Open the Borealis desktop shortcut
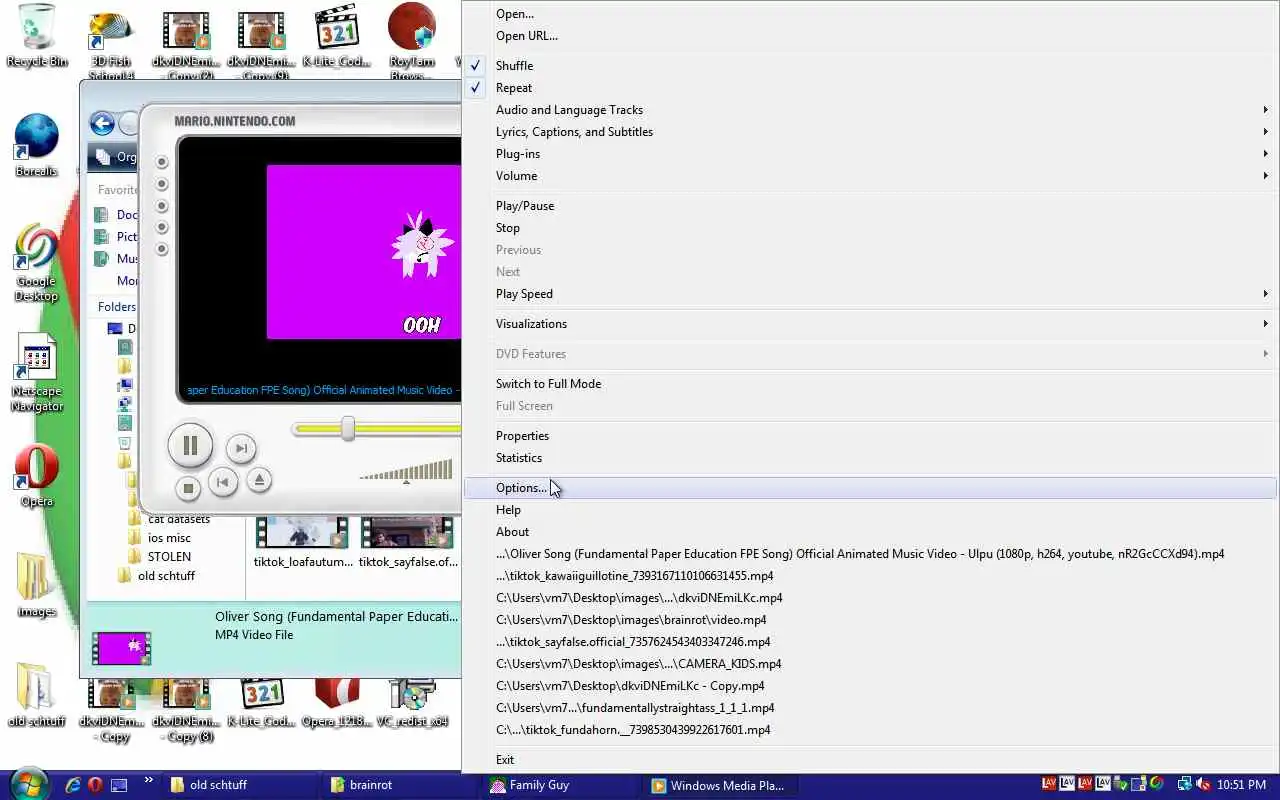 click(x=37, y=145)
